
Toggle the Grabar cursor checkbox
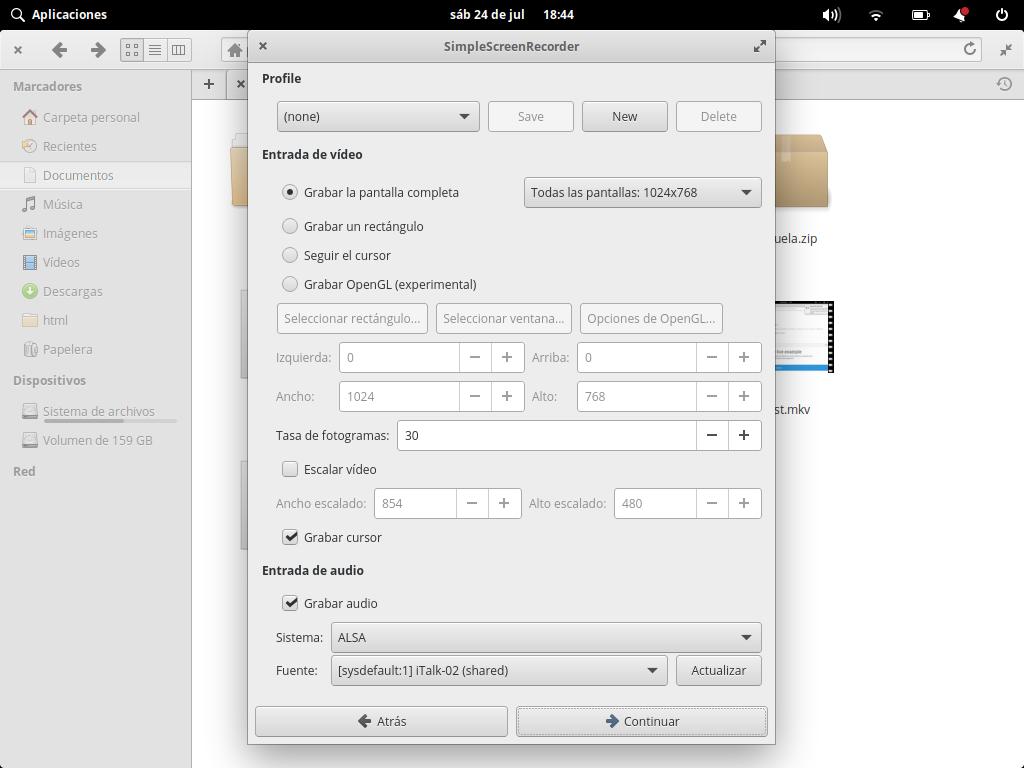tap(290, 537)
